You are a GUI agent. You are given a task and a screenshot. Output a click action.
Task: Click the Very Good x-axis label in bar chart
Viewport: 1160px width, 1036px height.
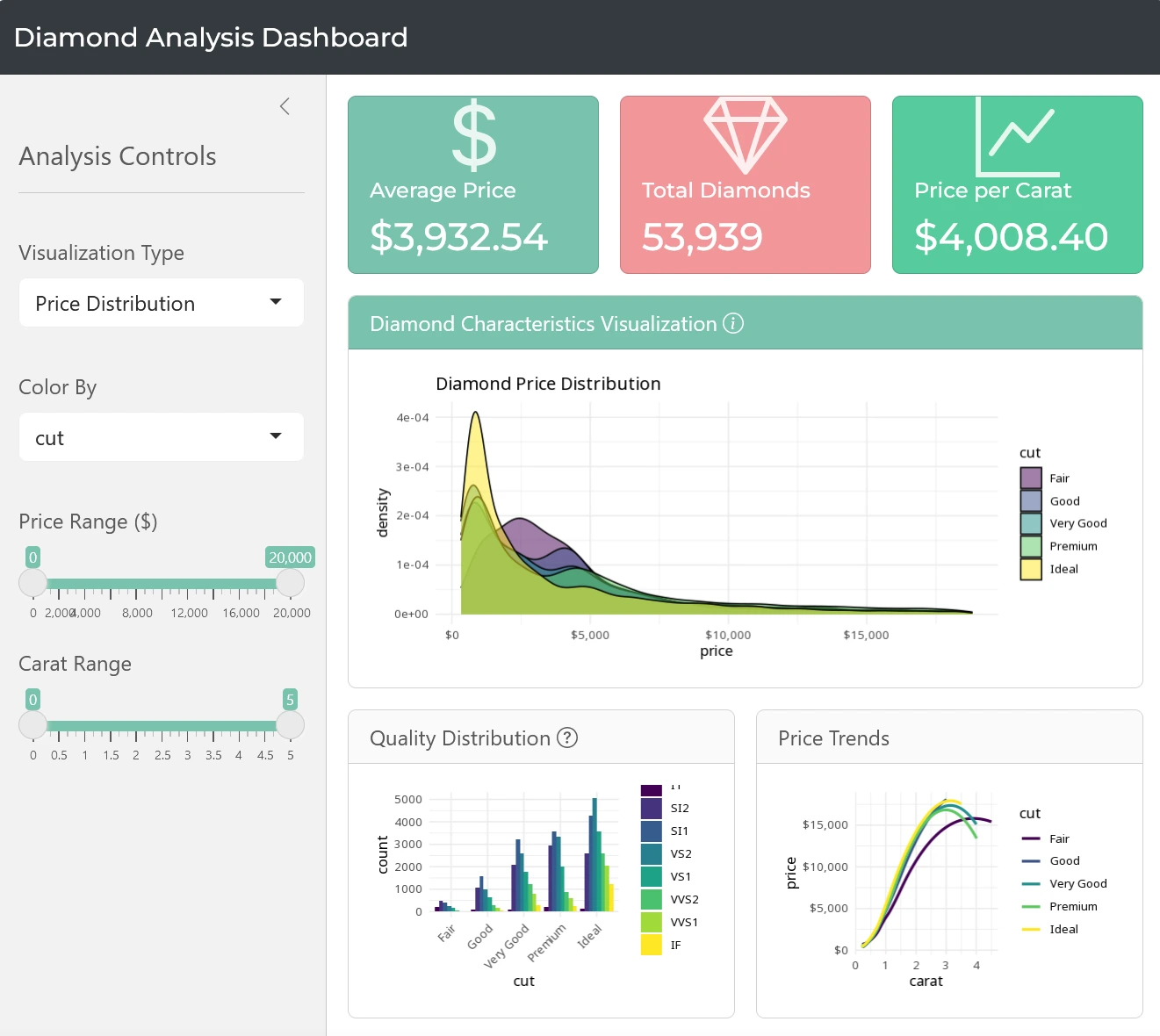pyautogui.click(x=507, y=946)
